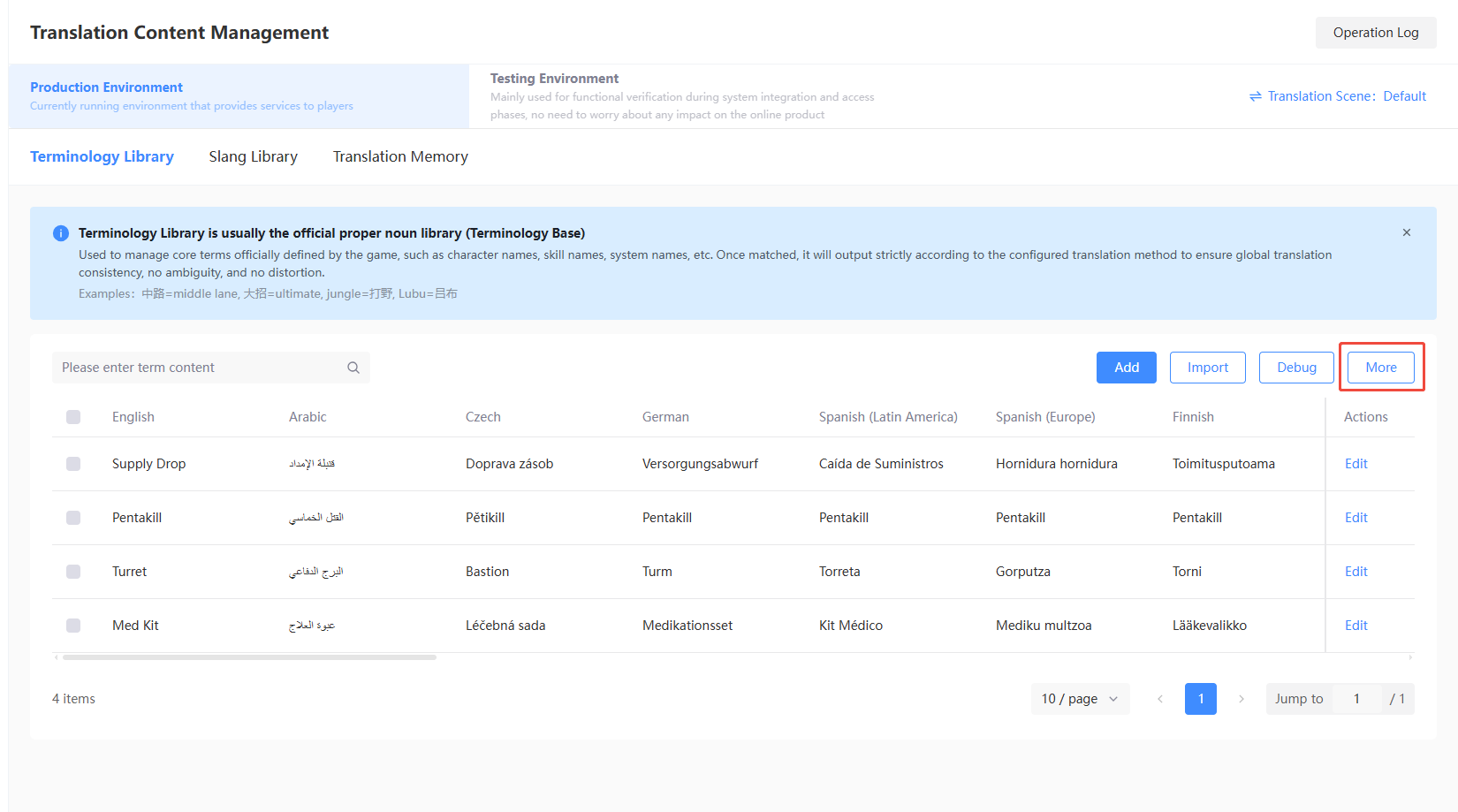Toggle the select-all header checkbox

pyautogui.click(x=73, y=417)
